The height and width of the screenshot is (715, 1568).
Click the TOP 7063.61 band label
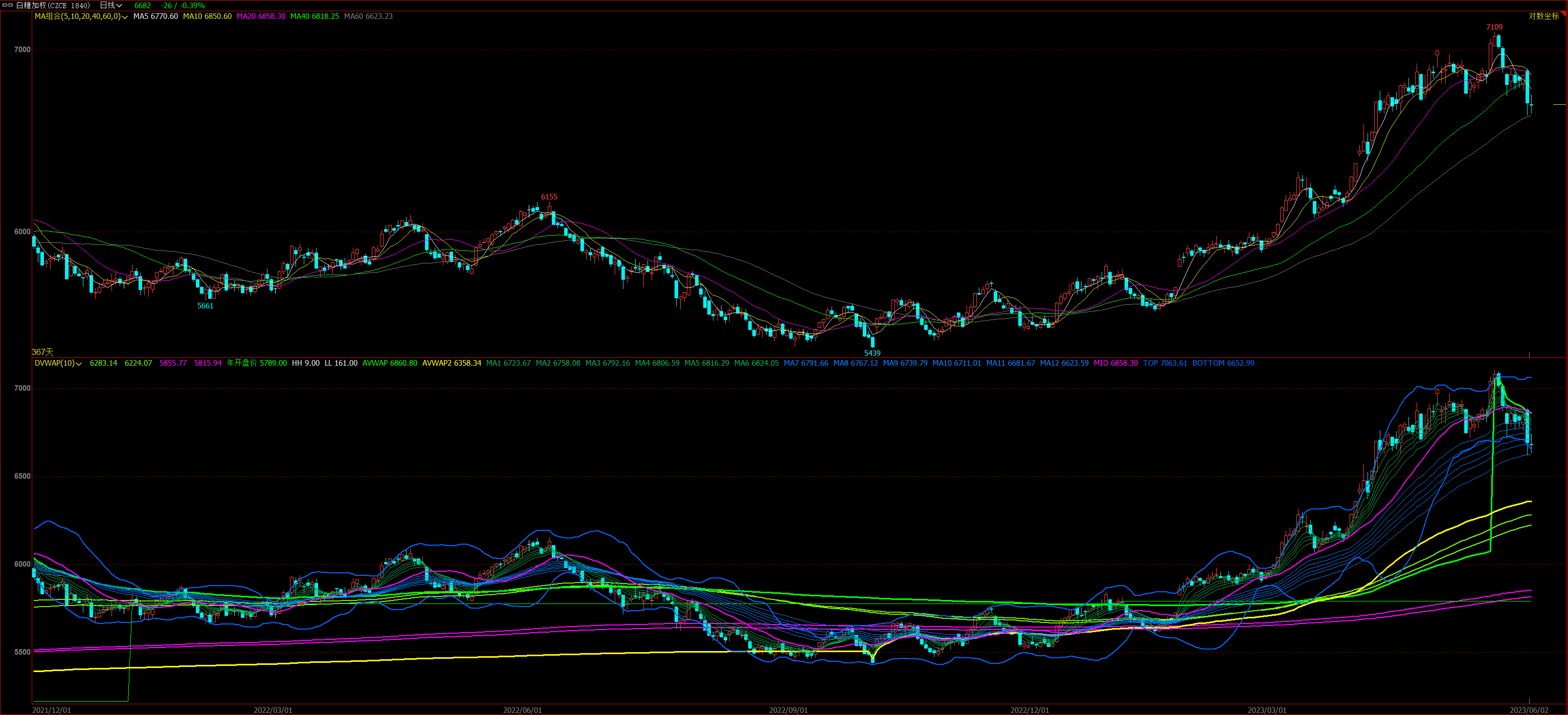[x=1164, y=363]
